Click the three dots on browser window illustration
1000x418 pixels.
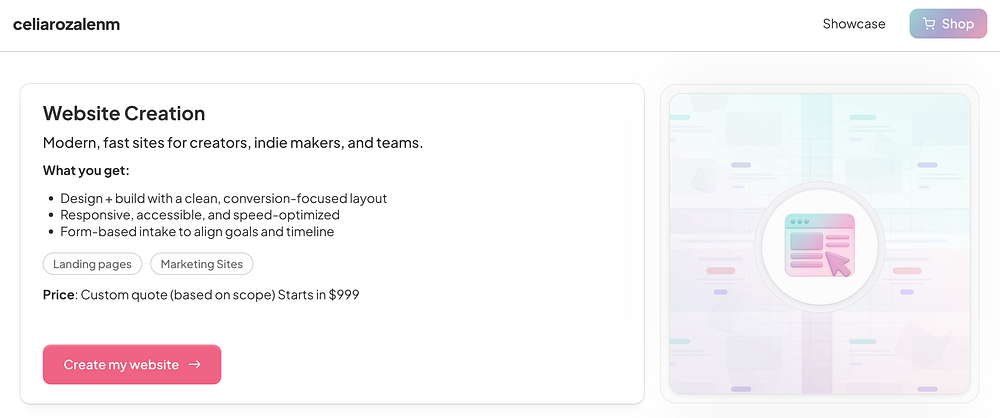point(799,221)
